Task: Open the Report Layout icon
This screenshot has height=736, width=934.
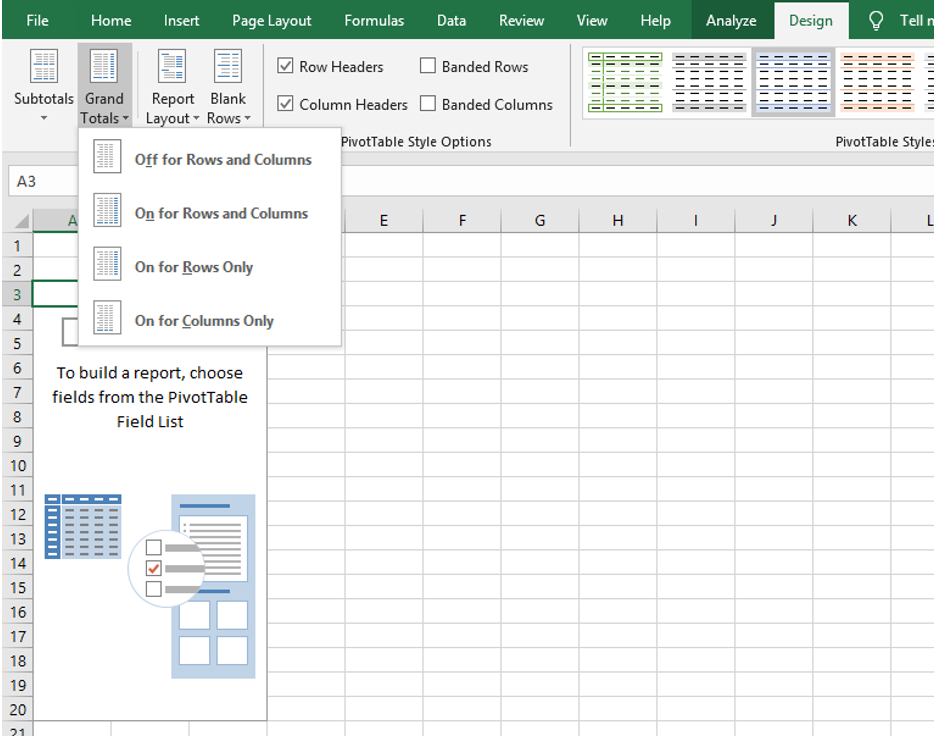Action: point(173,66)
